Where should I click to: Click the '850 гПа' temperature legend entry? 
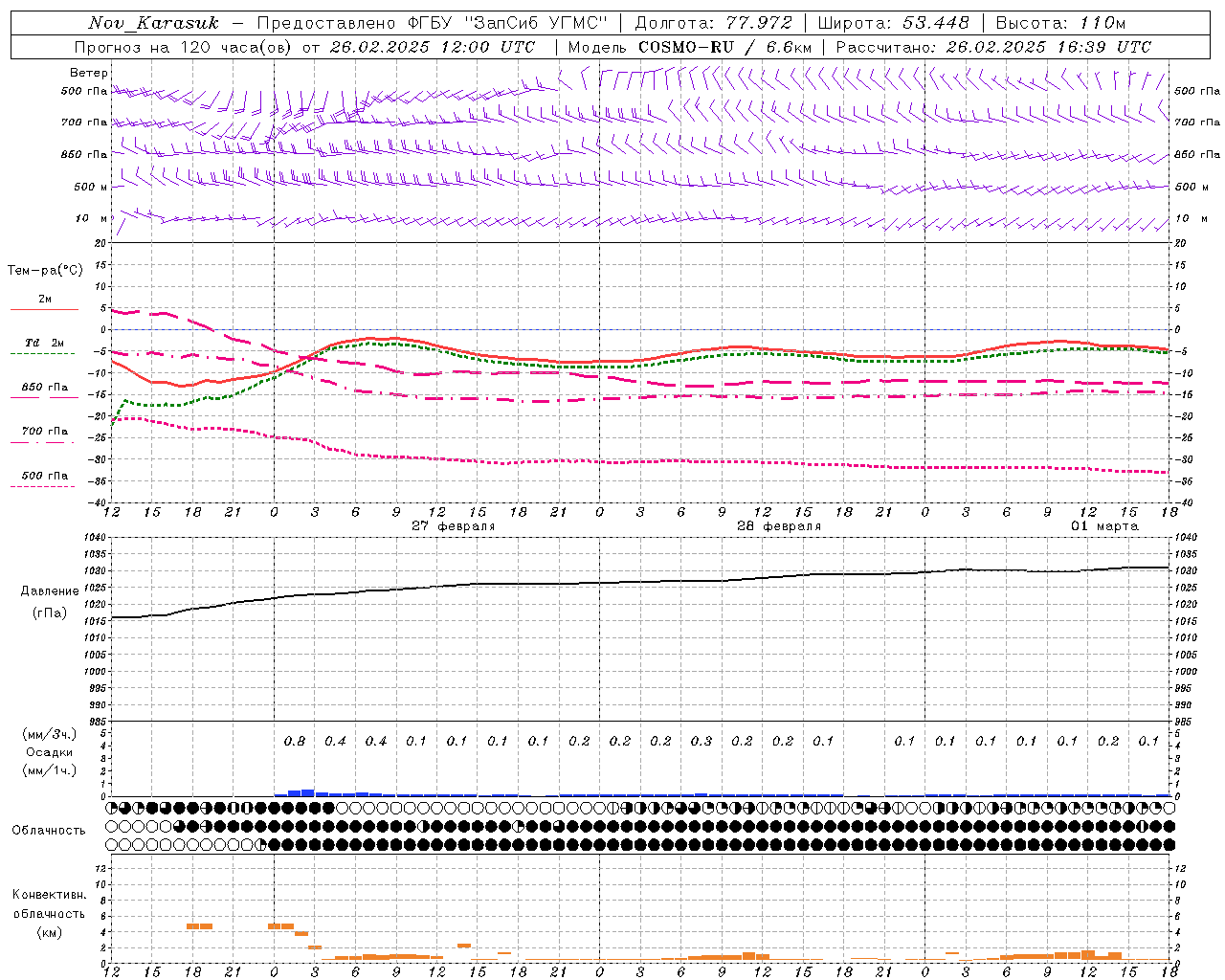[45, 387]
